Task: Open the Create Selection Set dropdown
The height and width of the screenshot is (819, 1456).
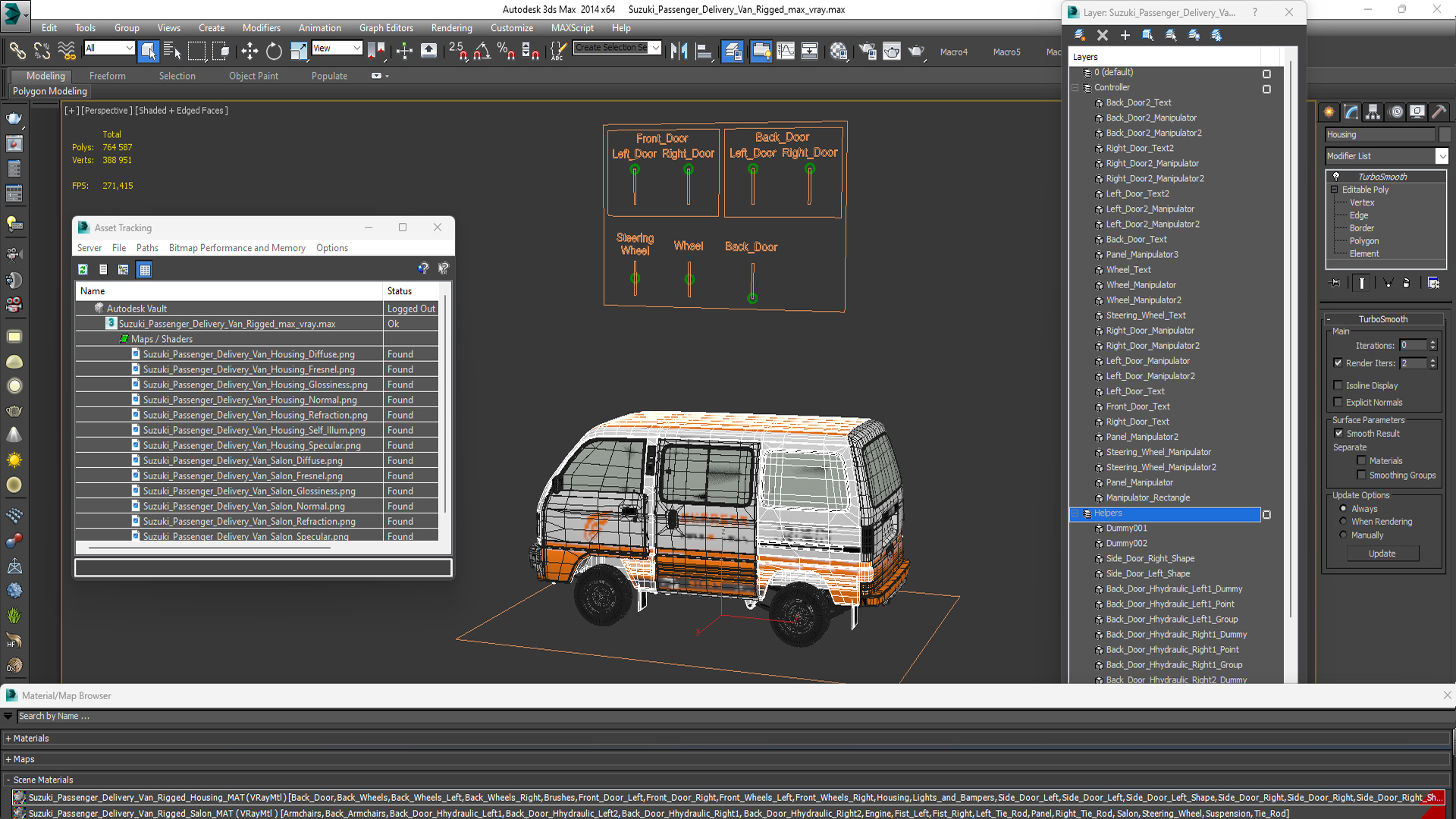Action: tap(656, 48)
